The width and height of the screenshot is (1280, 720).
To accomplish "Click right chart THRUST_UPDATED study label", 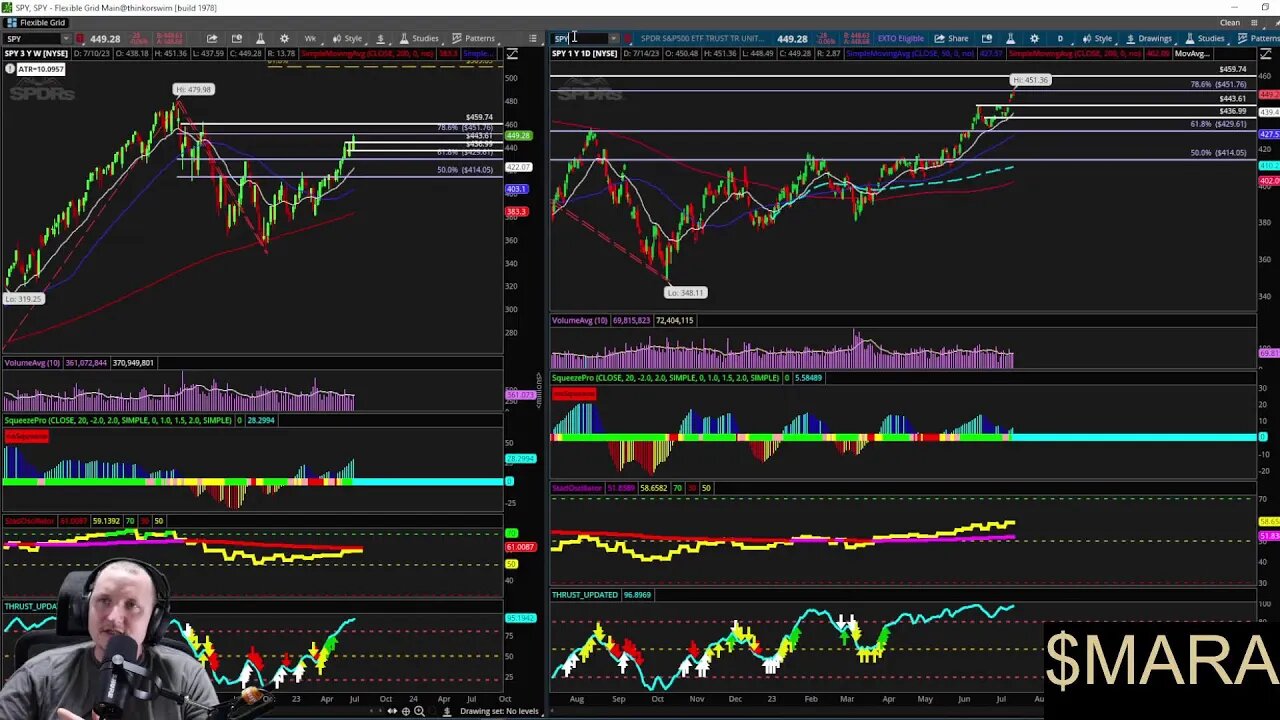I will click(585, 595).
